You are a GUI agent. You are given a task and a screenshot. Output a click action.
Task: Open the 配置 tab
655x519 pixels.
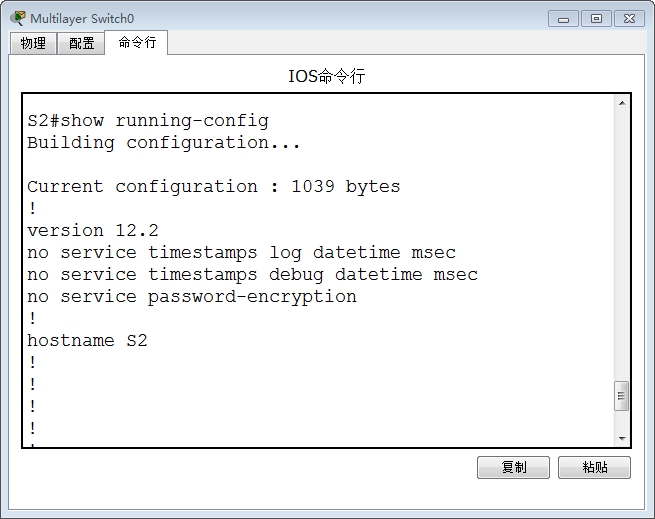click(81, 43)
